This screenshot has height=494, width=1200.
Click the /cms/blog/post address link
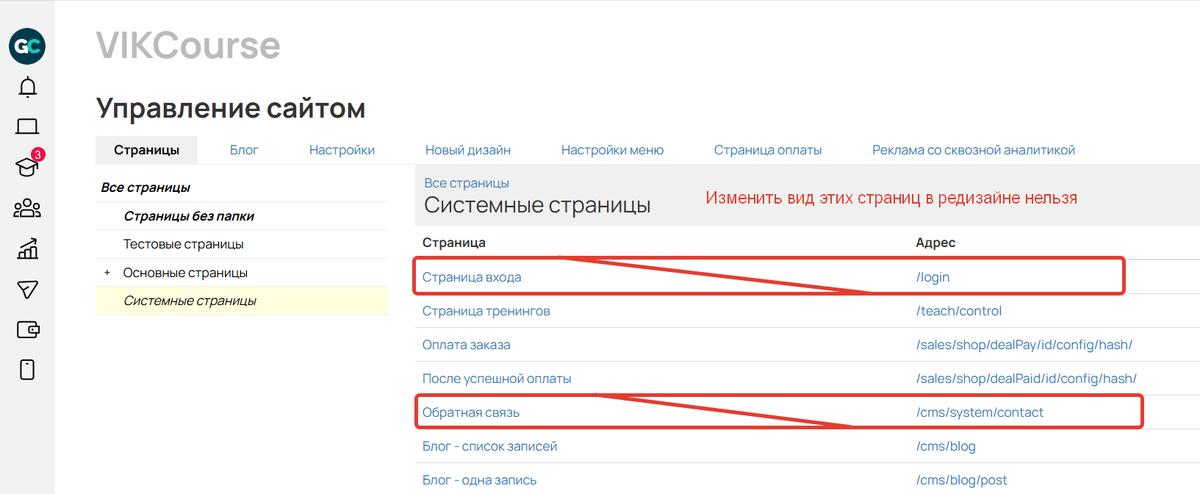(x=962, y=480)
